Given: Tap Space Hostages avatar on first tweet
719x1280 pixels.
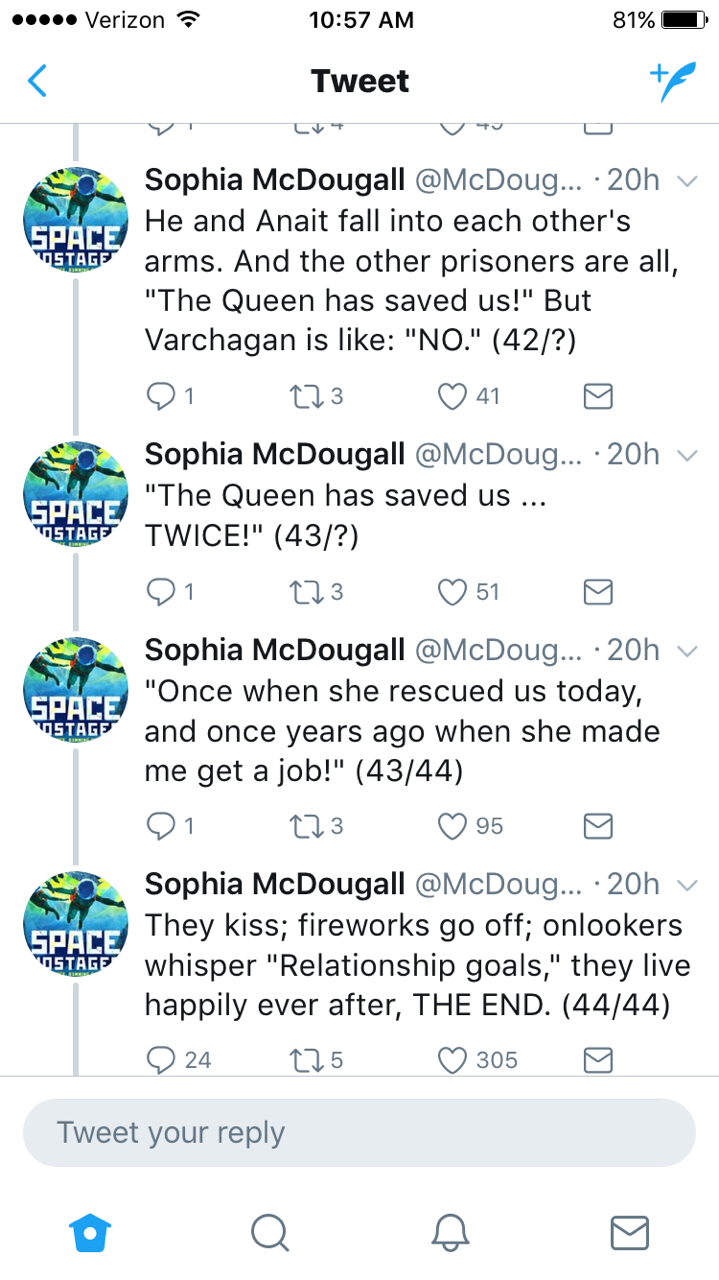Looking at the screenshot, I should (75, 220).
